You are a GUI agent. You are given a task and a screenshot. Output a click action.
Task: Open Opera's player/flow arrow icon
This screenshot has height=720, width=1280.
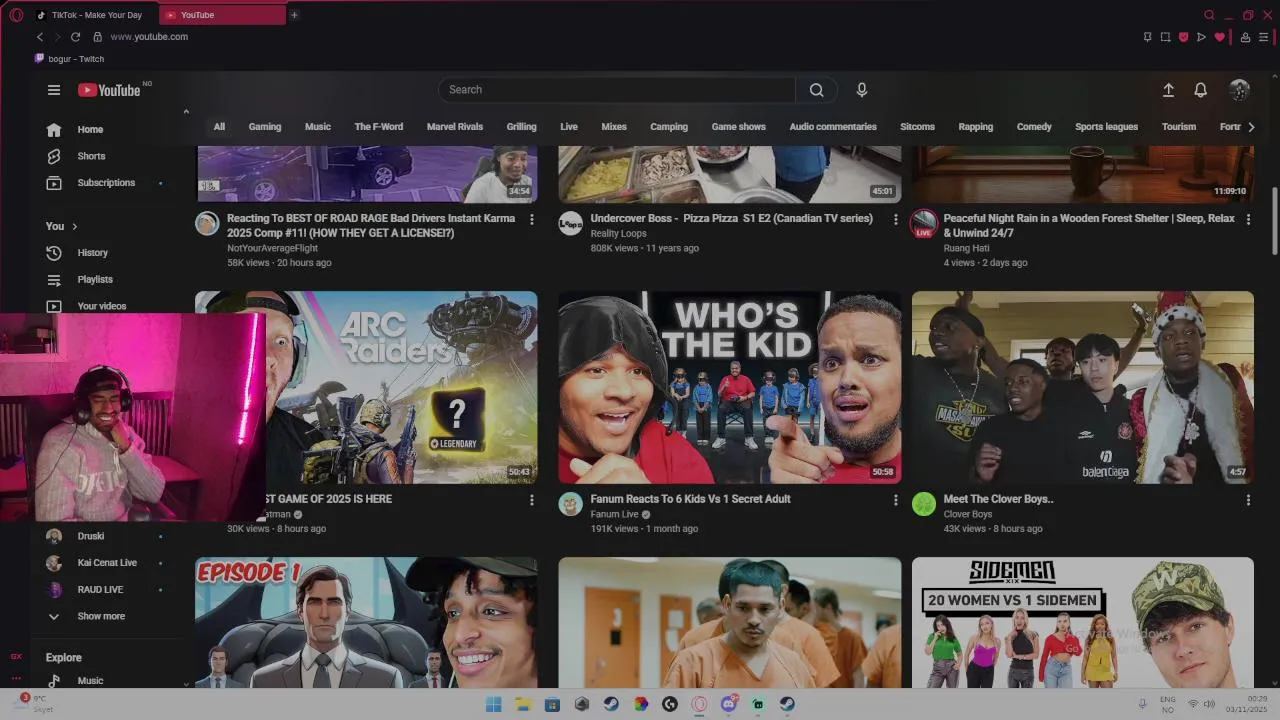[1201, 37]
